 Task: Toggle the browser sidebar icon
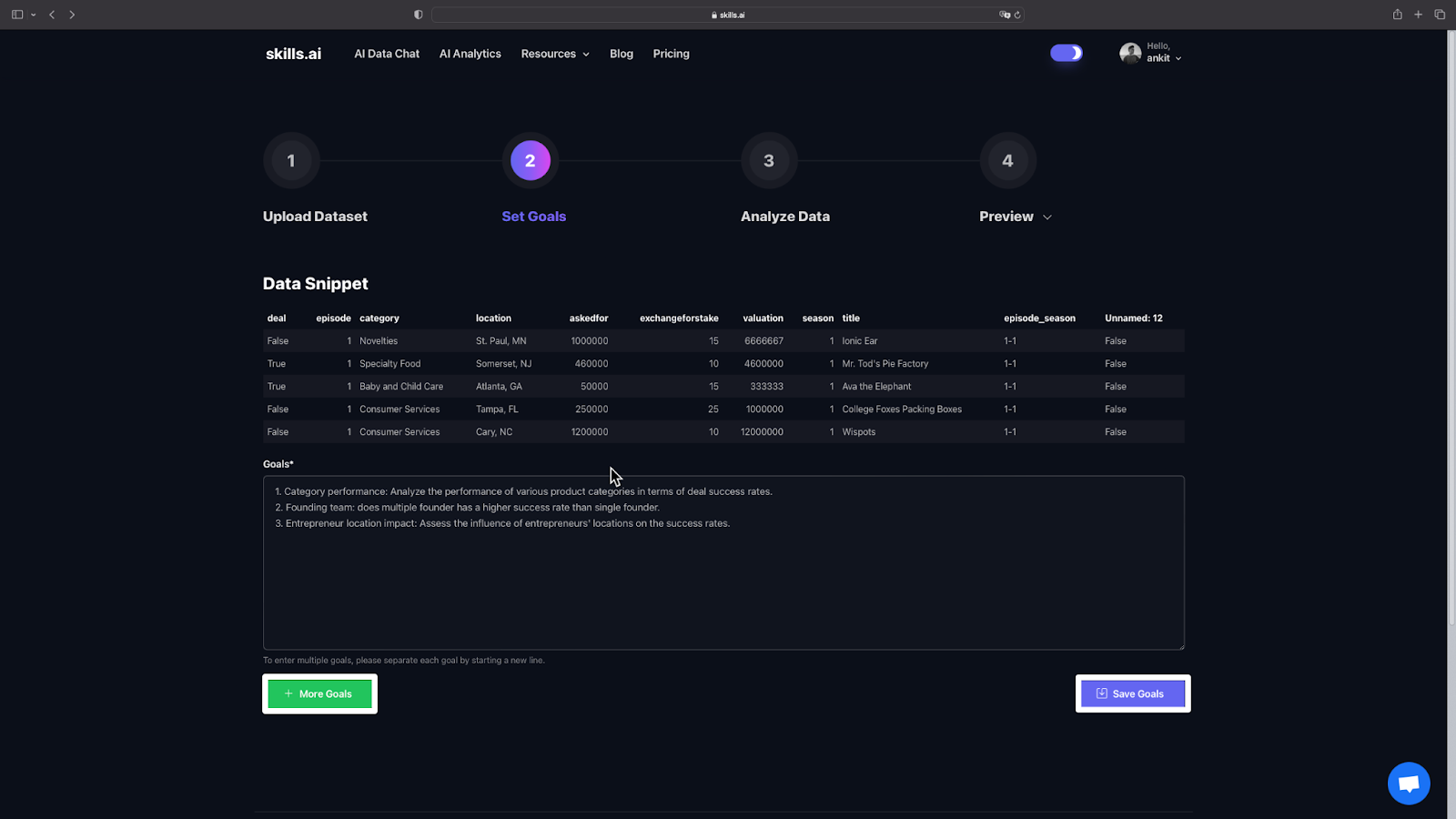(x=16, y=15)
